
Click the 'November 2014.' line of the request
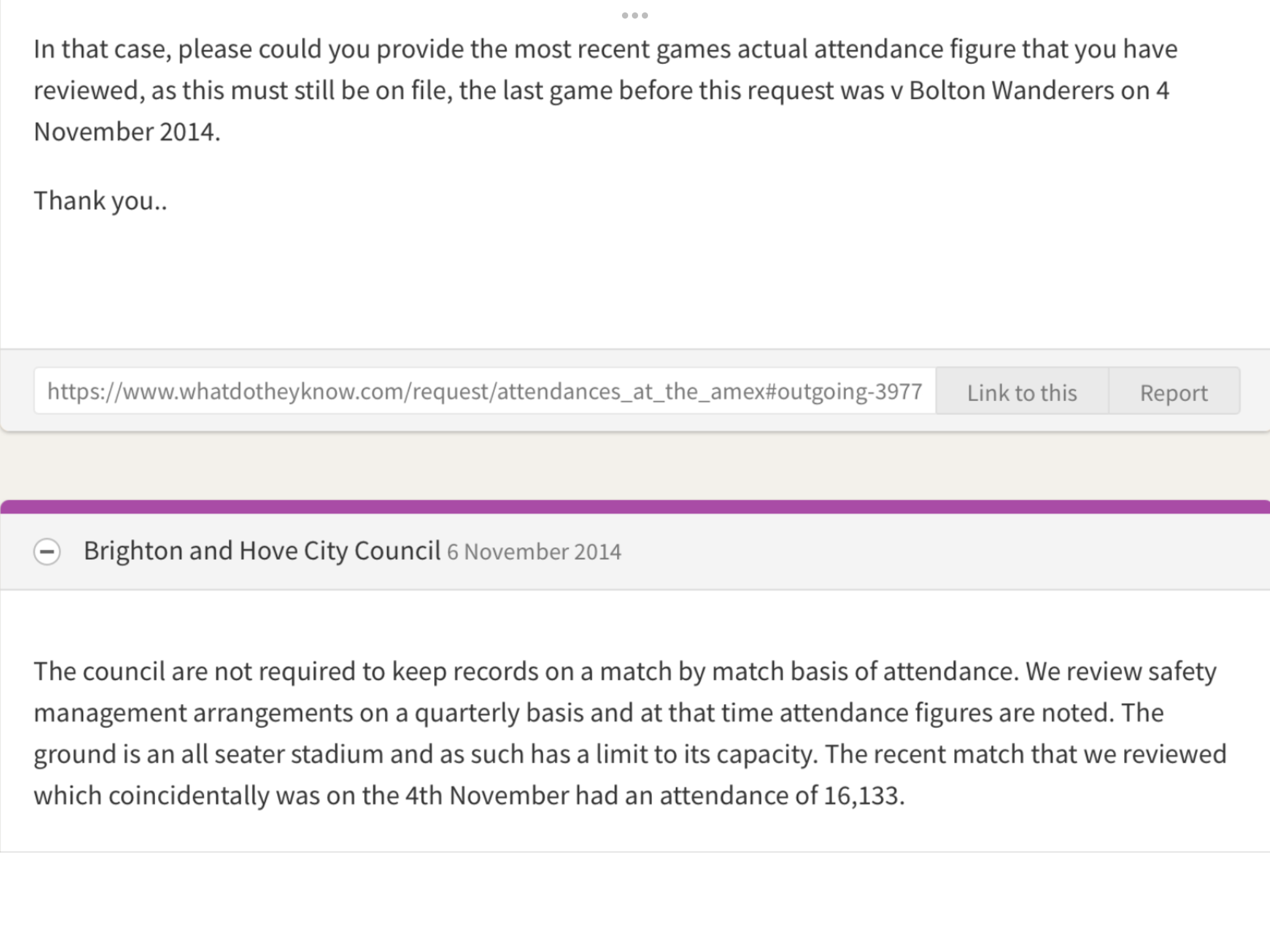pyautogui.click(x=127, y=131)
